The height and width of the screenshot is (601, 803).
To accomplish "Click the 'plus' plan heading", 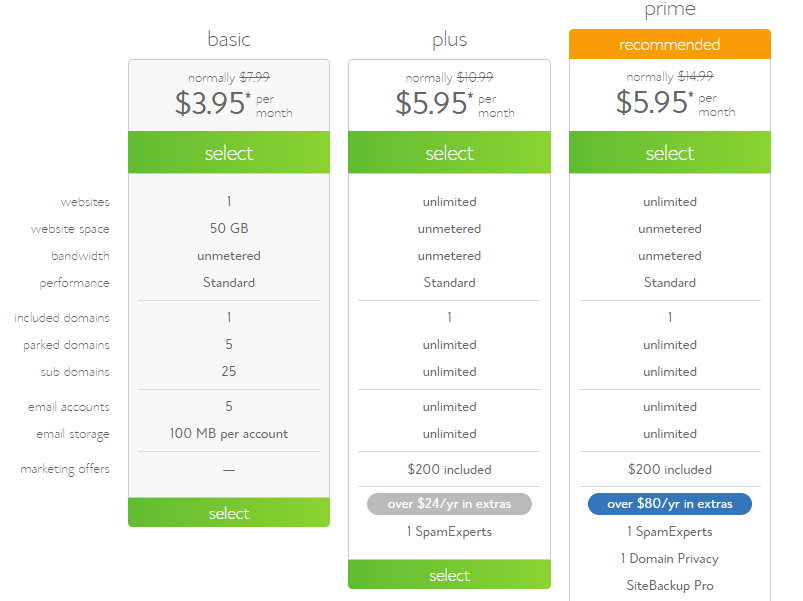I will point(449,40).
